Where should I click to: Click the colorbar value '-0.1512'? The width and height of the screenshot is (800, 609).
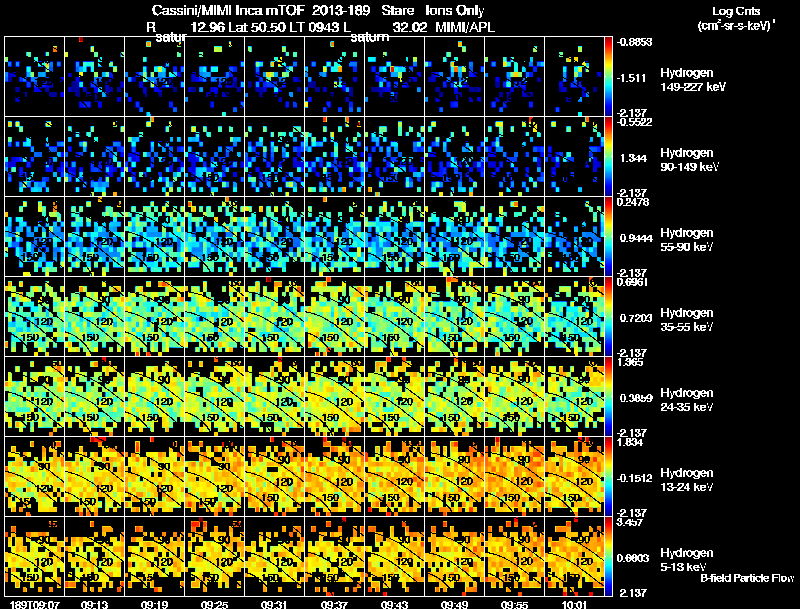636,478
